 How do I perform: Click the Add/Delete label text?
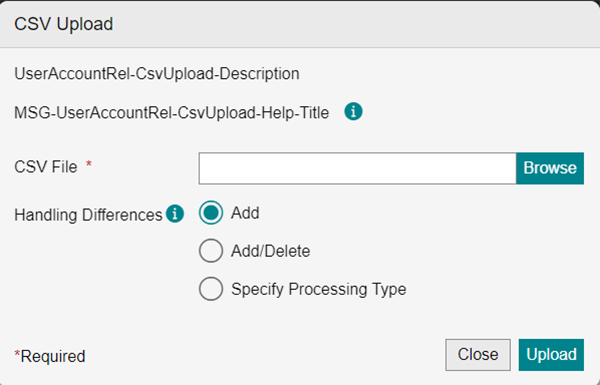click(x=271, y=251)
